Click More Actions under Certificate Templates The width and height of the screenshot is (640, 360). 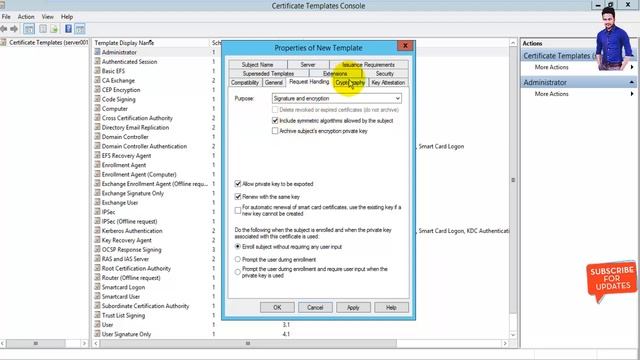[551, 67]
